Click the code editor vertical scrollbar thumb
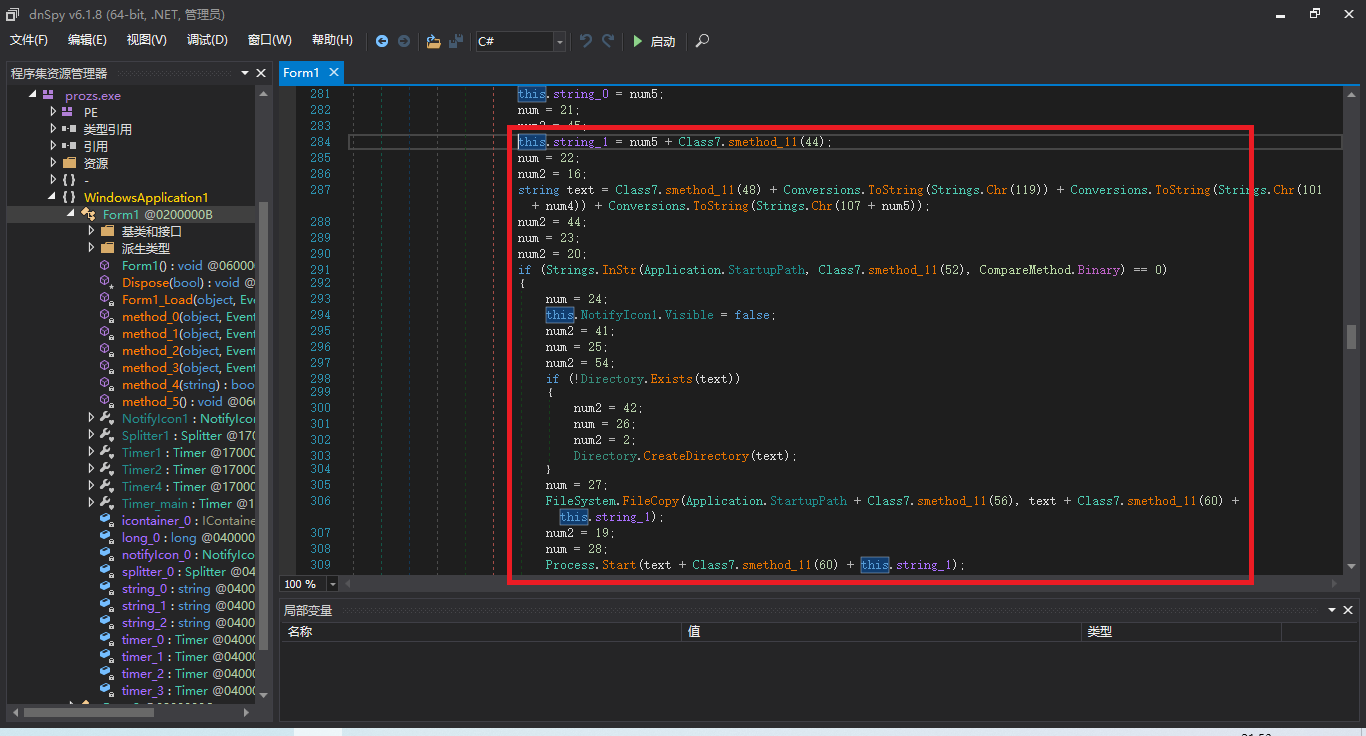Screen dimensions: 1366x736 click(1351, 337)
